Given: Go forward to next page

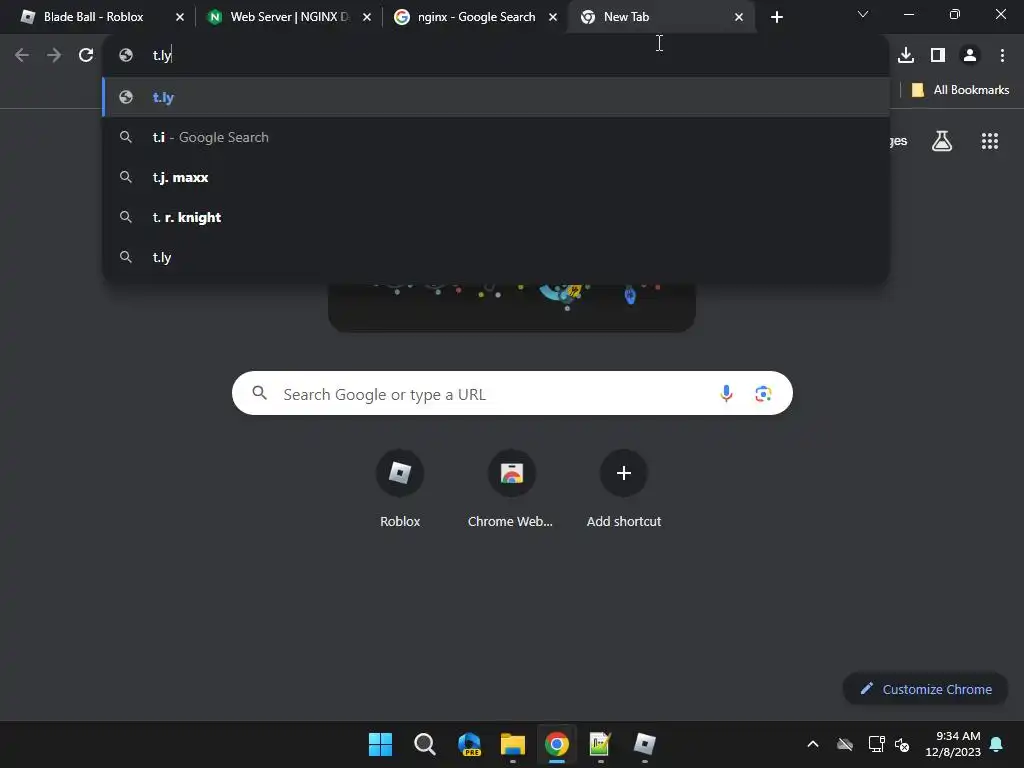Looking at the screenshot, I should [54, 56].
